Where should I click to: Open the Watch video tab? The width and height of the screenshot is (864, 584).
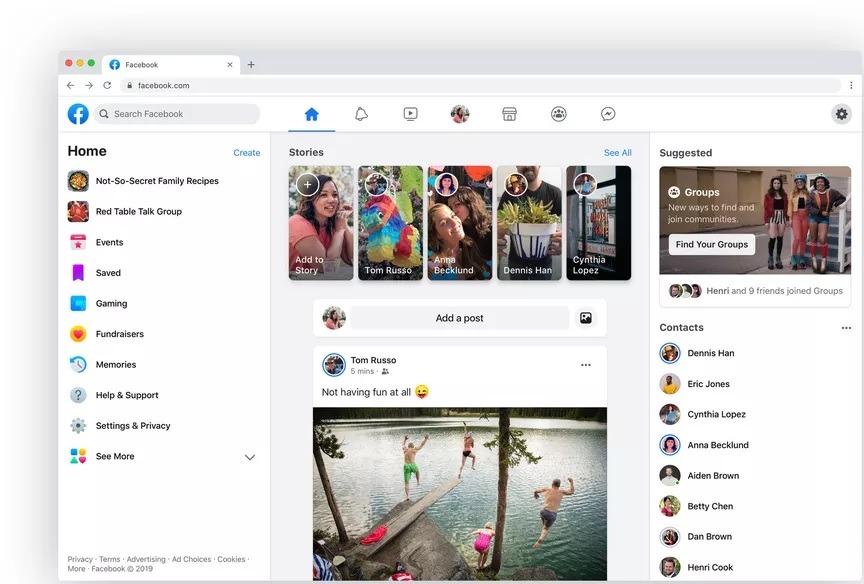coord(411,114)
